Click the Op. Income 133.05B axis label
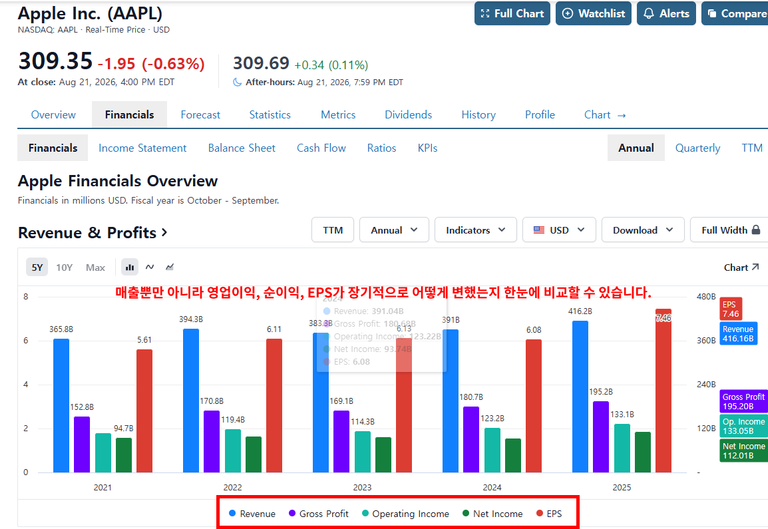This screenshot has height=529, width=768. tap(744, 426)
